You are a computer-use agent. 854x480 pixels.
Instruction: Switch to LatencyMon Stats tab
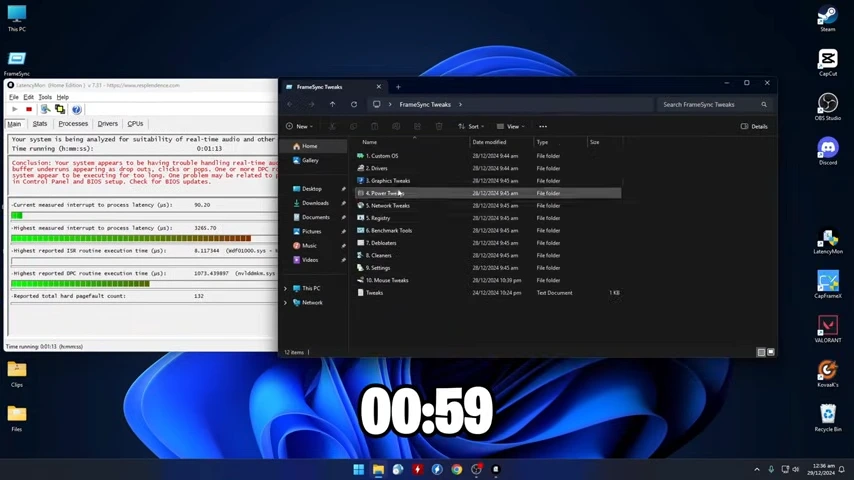[40, 124]
